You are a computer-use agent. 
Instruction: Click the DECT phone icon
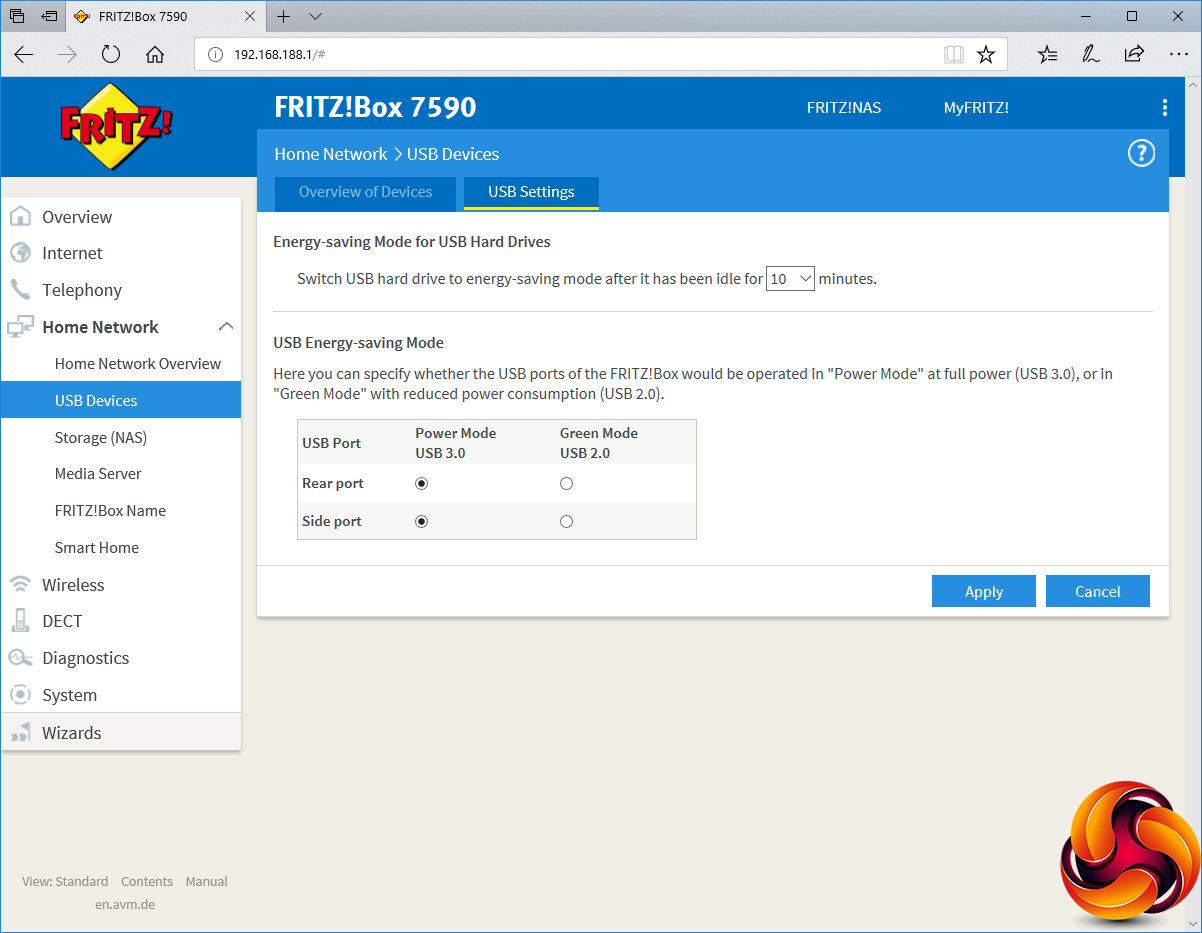(x=20, y=621)
